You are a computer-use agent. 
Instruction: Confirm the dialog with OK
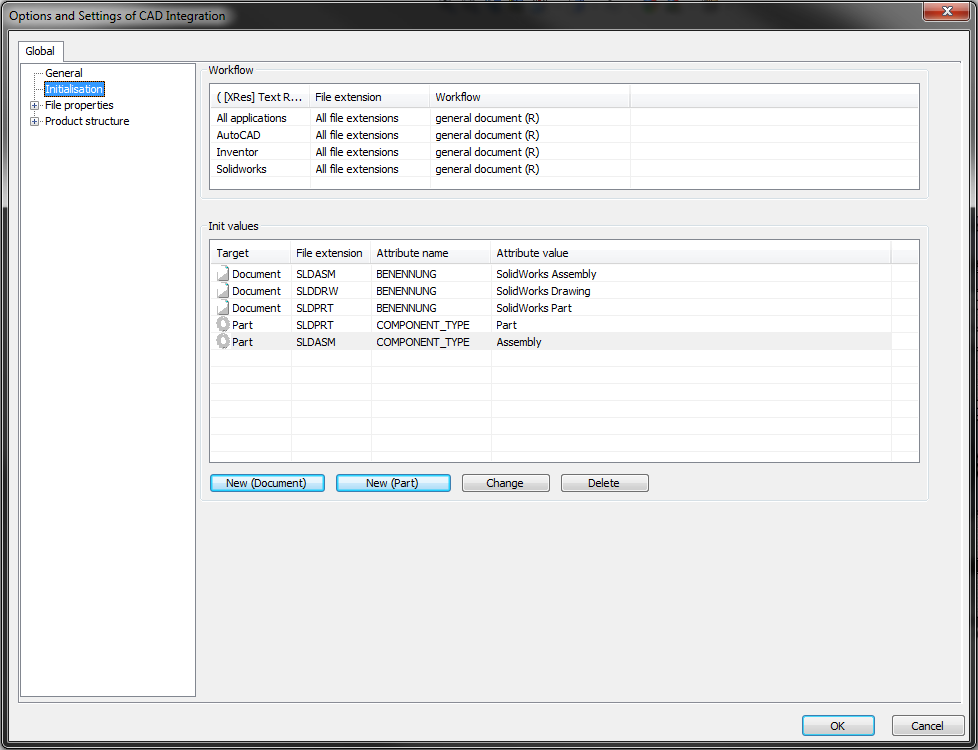[x=838, y=726]
